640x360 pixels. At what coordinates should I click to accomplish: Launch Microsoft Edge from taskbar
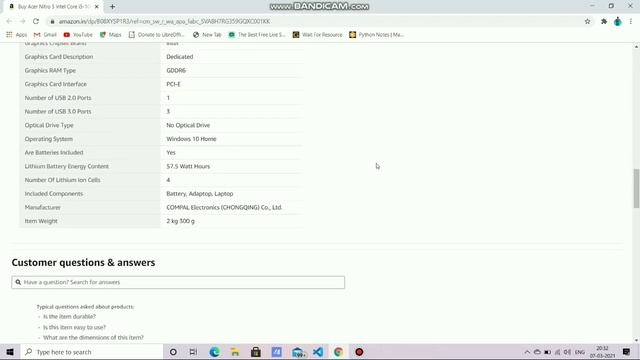[214, 352]
